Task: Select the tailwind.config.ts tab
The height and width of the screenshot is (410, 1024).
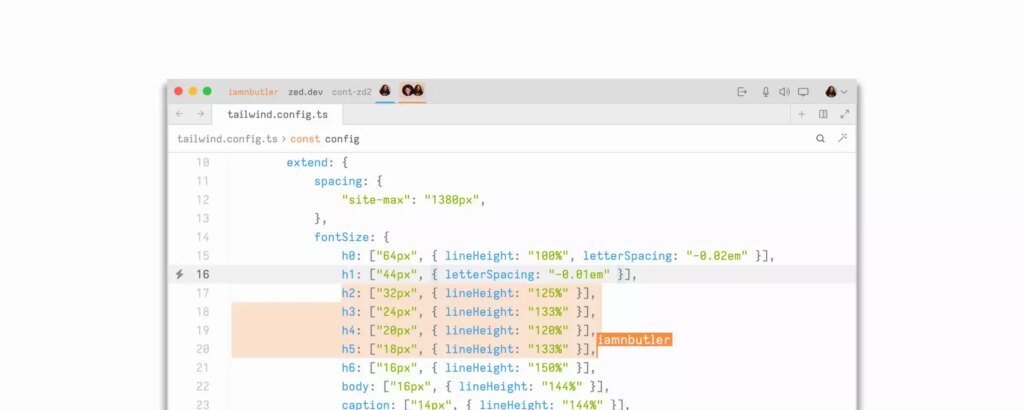Action: coord(268,114)
